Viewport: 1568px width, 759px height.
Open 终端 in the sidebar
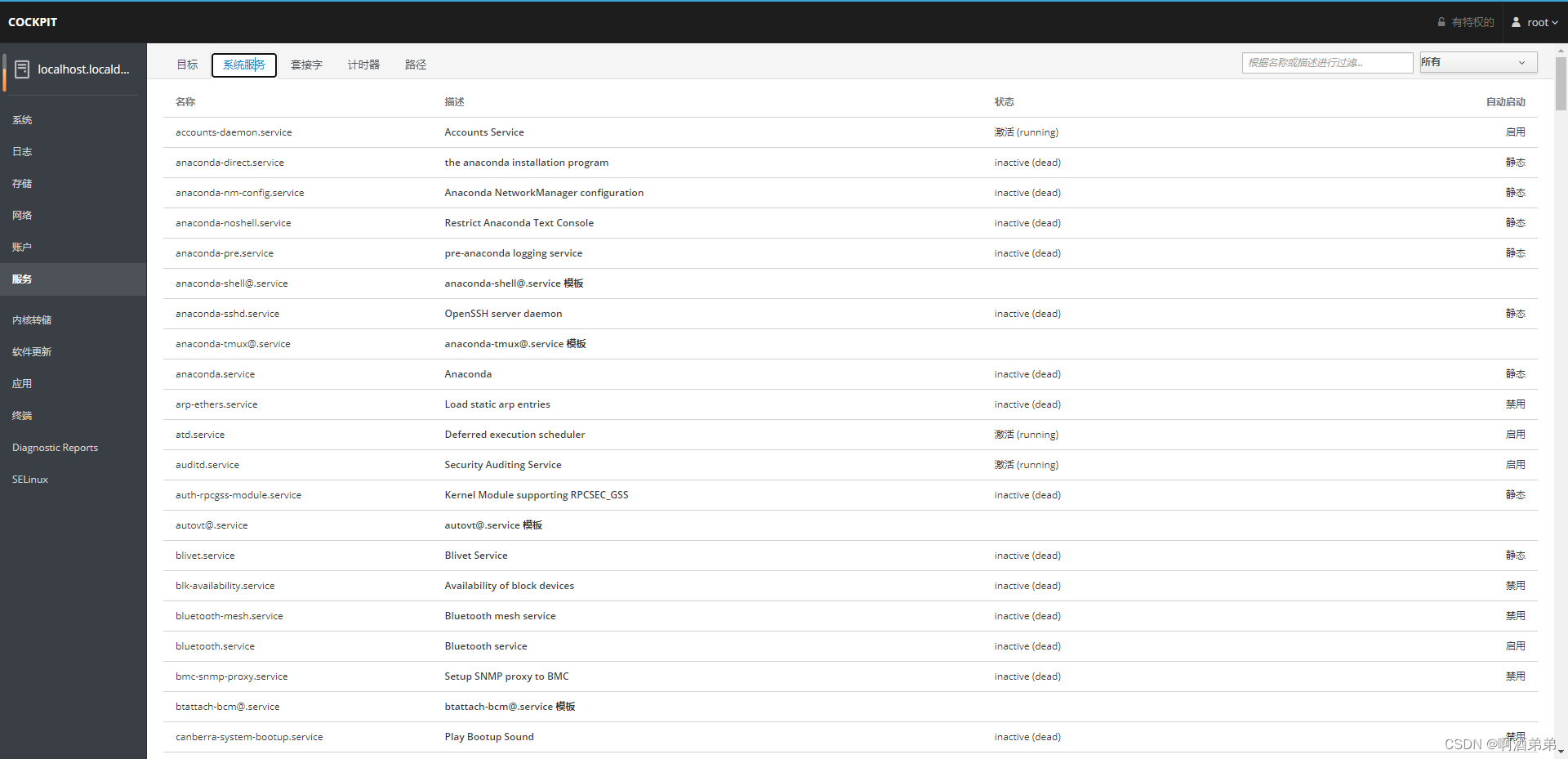click(73, 416)
